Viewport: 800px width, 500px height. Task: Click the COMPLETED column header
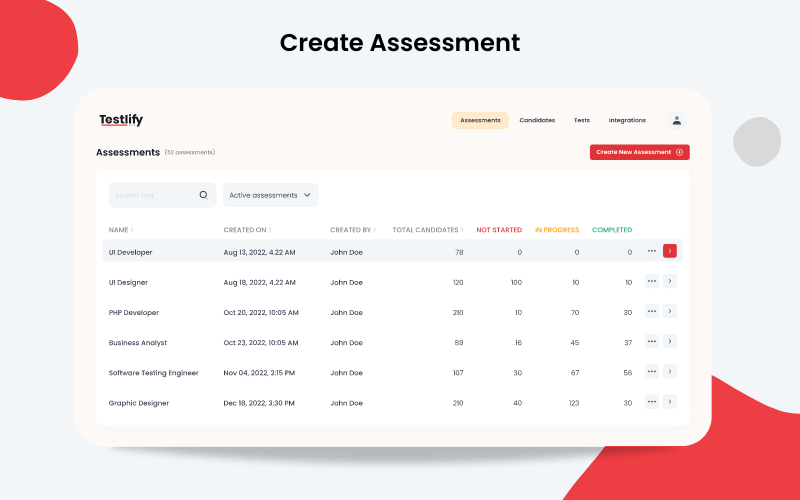tap(612, 230)
